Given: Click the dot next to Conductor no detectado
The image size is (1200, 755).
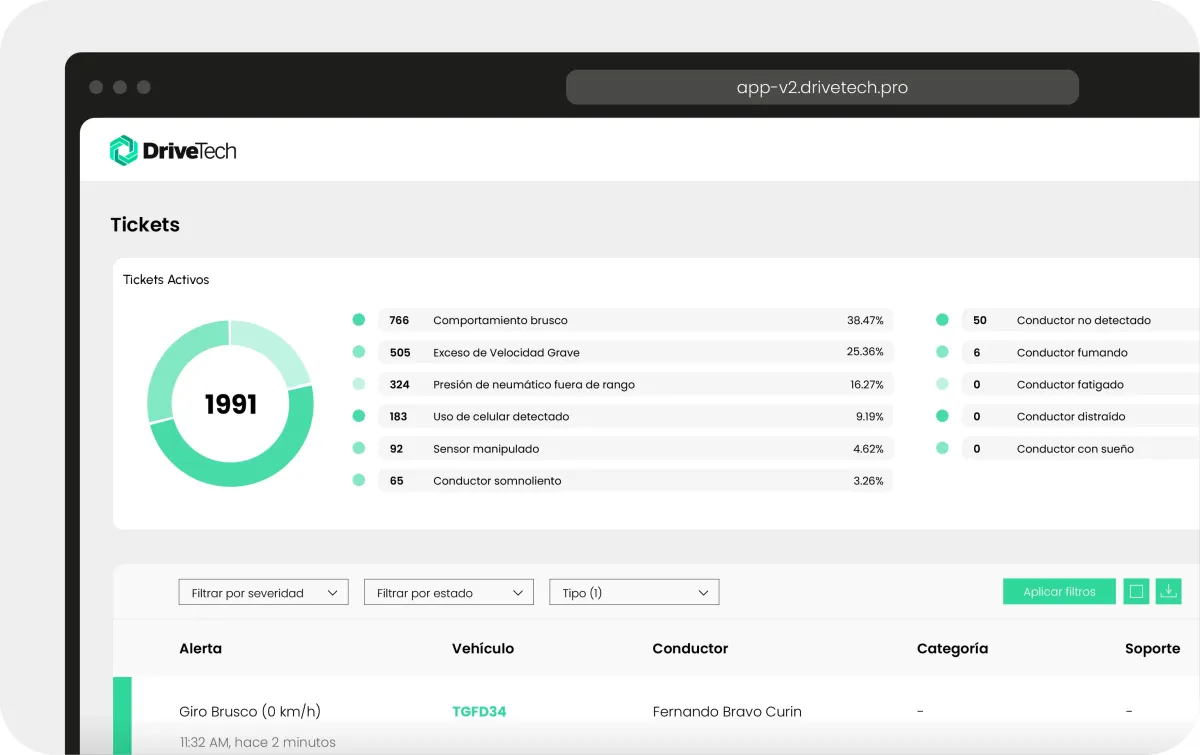Looking at the screenshot, I should (942, 320).
